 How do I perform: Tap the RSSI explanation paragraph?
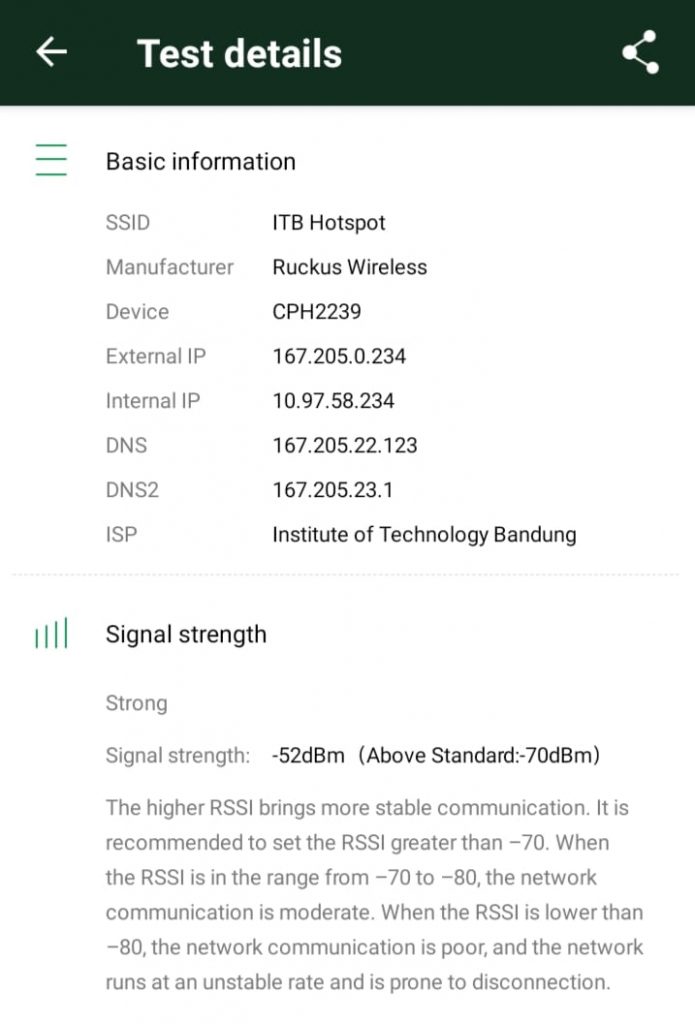[x=374, y=895]
